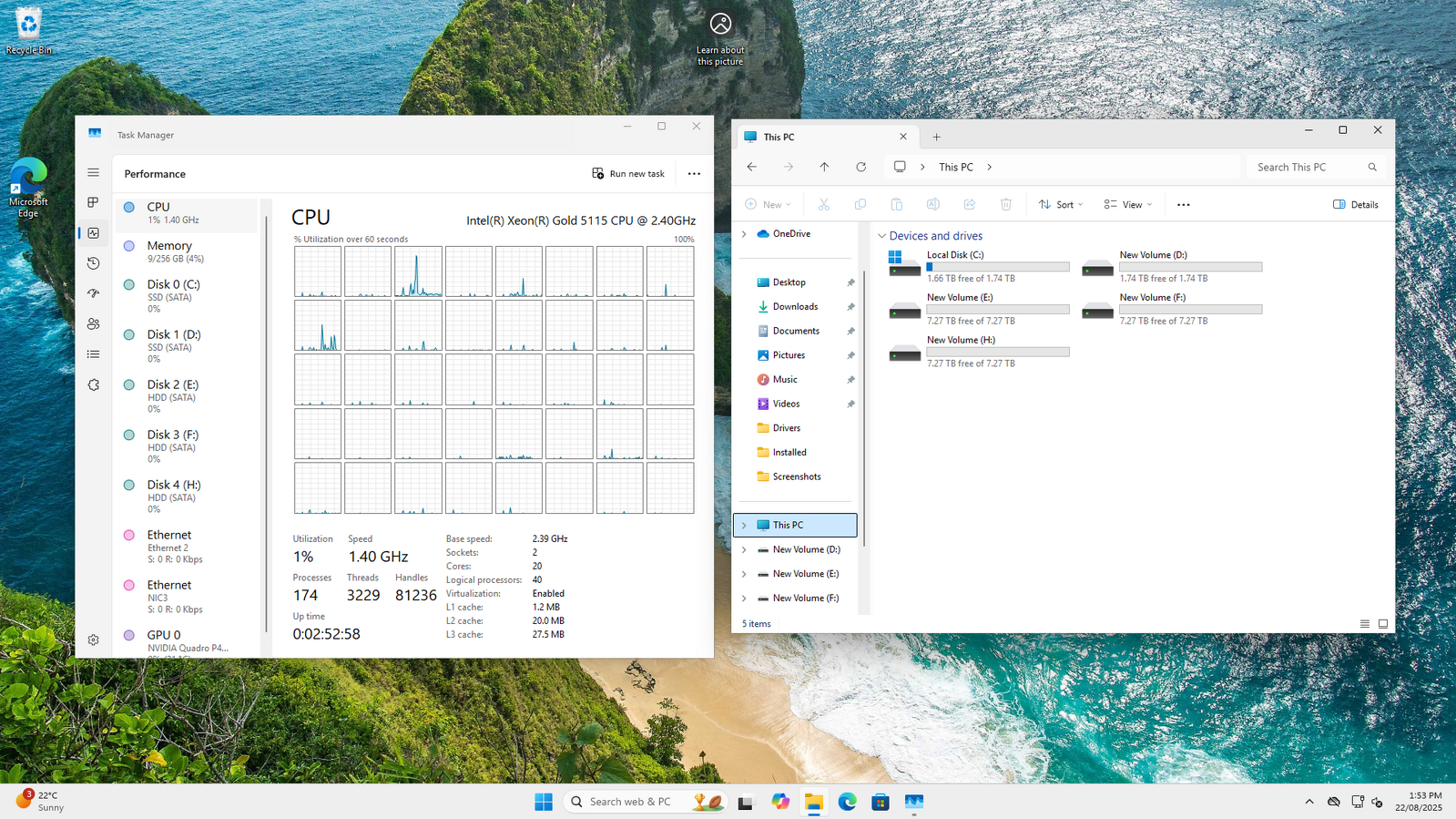Open Details page in Task Manager sidebar

[93, 354]
